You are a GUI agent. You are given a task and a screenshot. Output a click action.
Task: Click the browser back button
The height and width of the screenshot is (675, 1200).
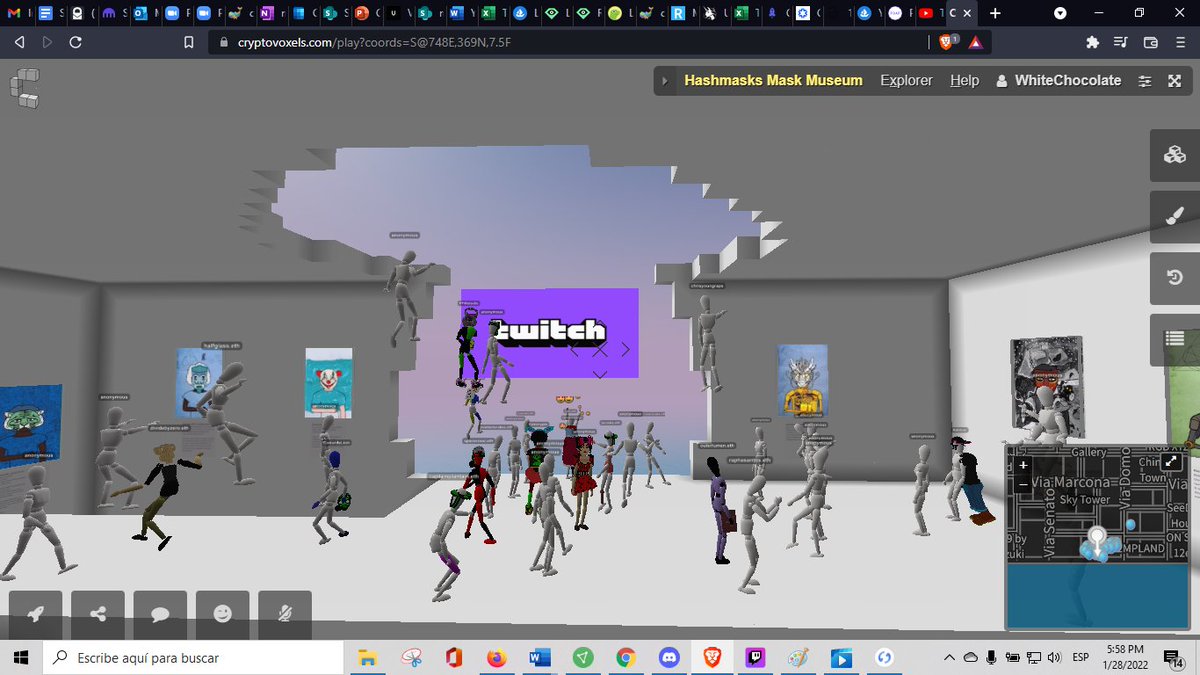click(x=19, y=43)
